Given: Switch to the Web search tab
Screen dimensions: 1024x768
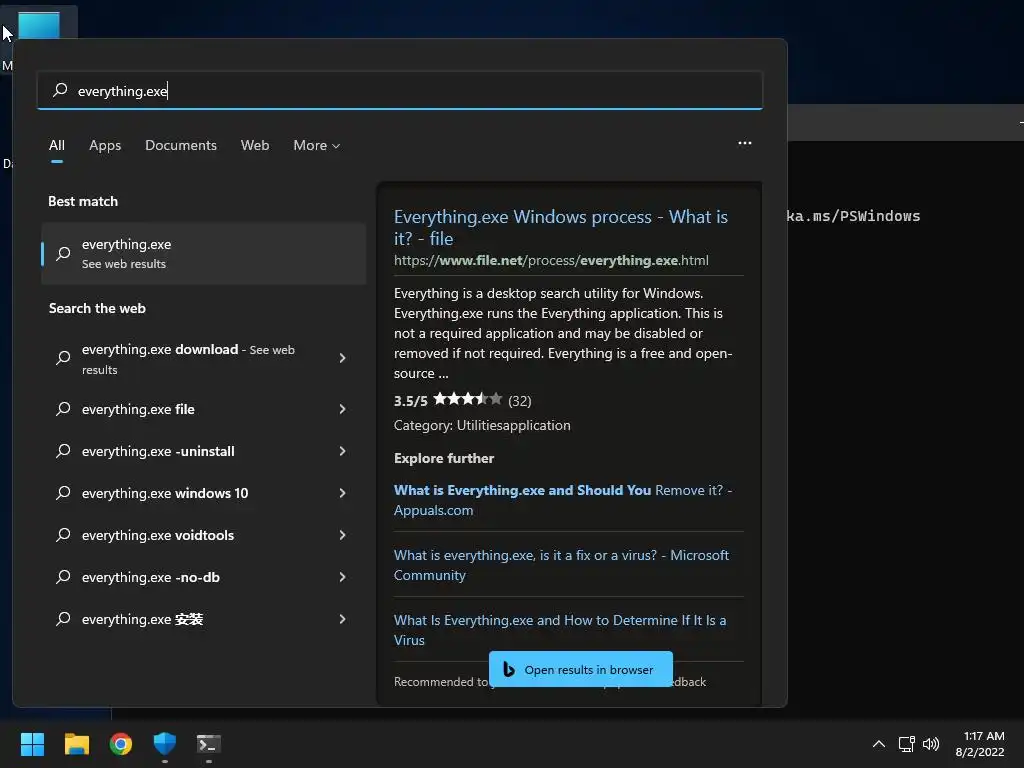Looking at the screenshot, I should (255, 145).
